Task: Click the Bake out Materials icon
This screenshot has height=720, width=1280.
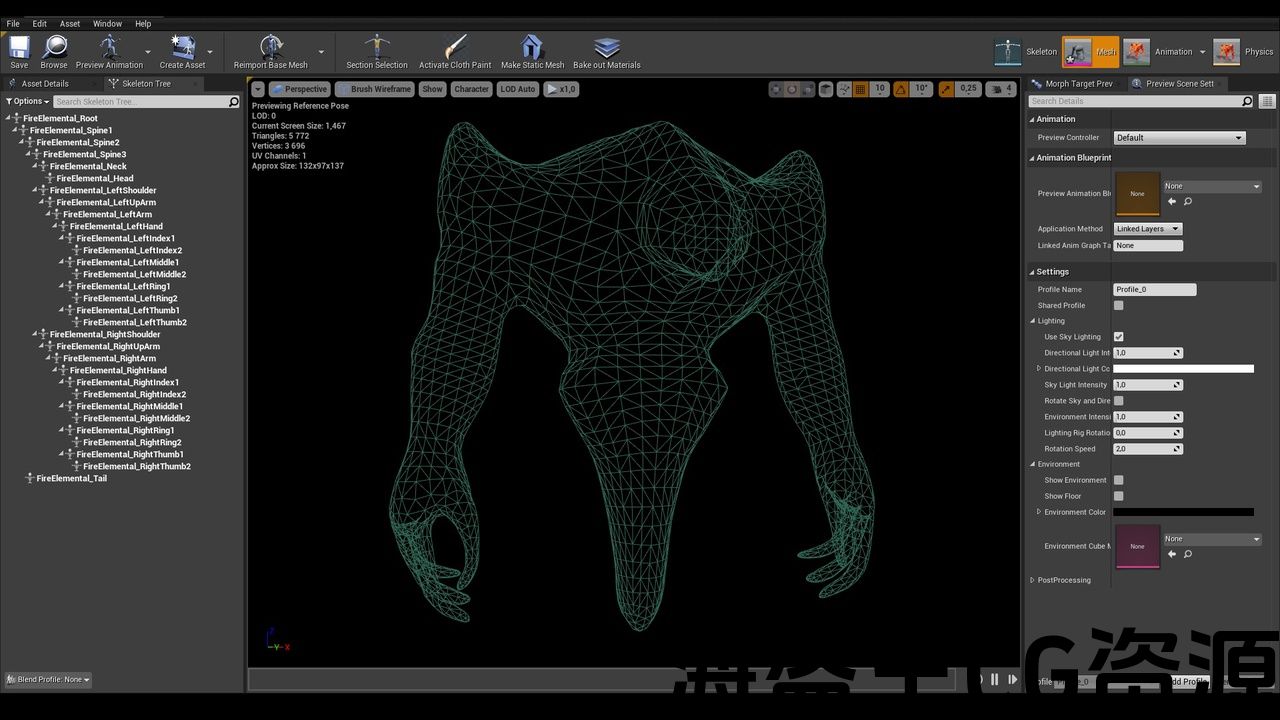Action: coord(607,48)
